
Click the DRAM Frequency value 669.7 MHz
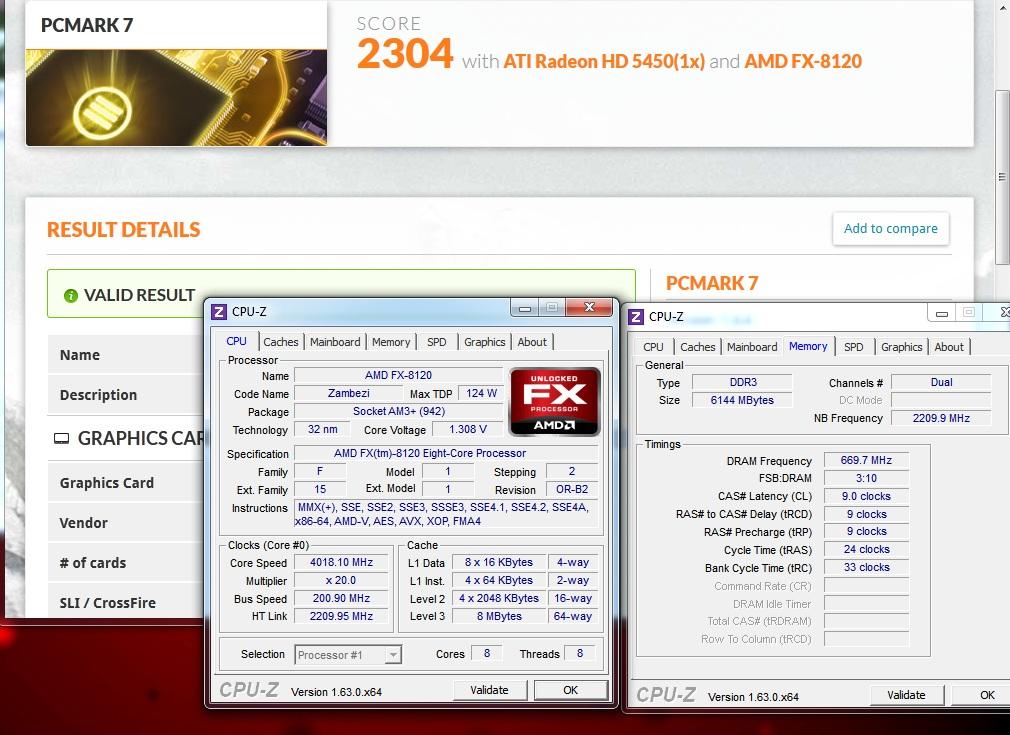[x=866, y=461]
